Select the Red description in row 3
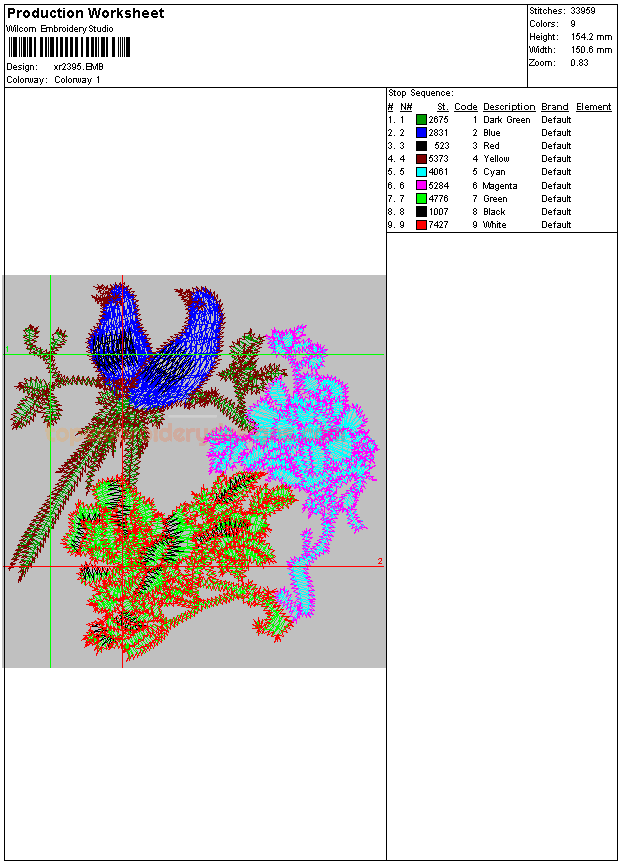This screenshot has height=861, width=620. [x=491, y=146]
